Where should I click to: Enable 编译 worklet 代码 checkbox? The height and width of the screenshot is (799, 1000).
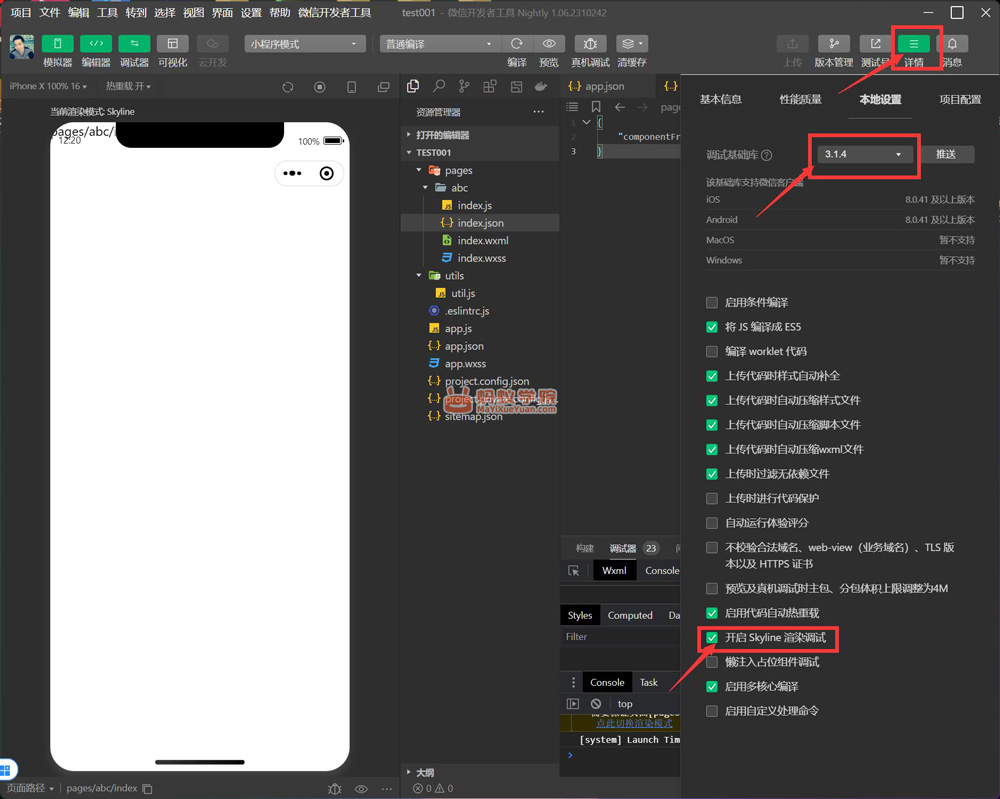click(x=712, y=351)
